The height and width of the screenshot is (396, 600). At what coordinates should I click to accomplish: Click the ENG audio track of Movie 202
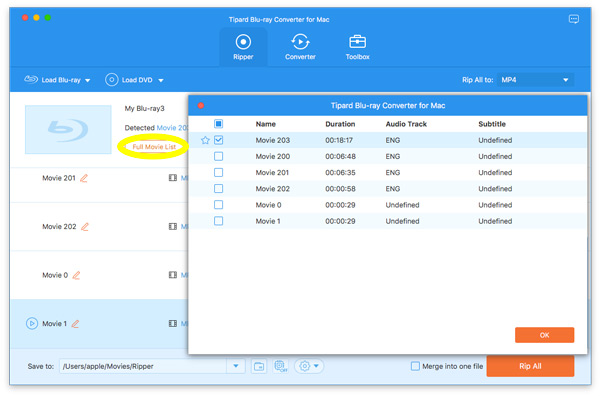393,189
